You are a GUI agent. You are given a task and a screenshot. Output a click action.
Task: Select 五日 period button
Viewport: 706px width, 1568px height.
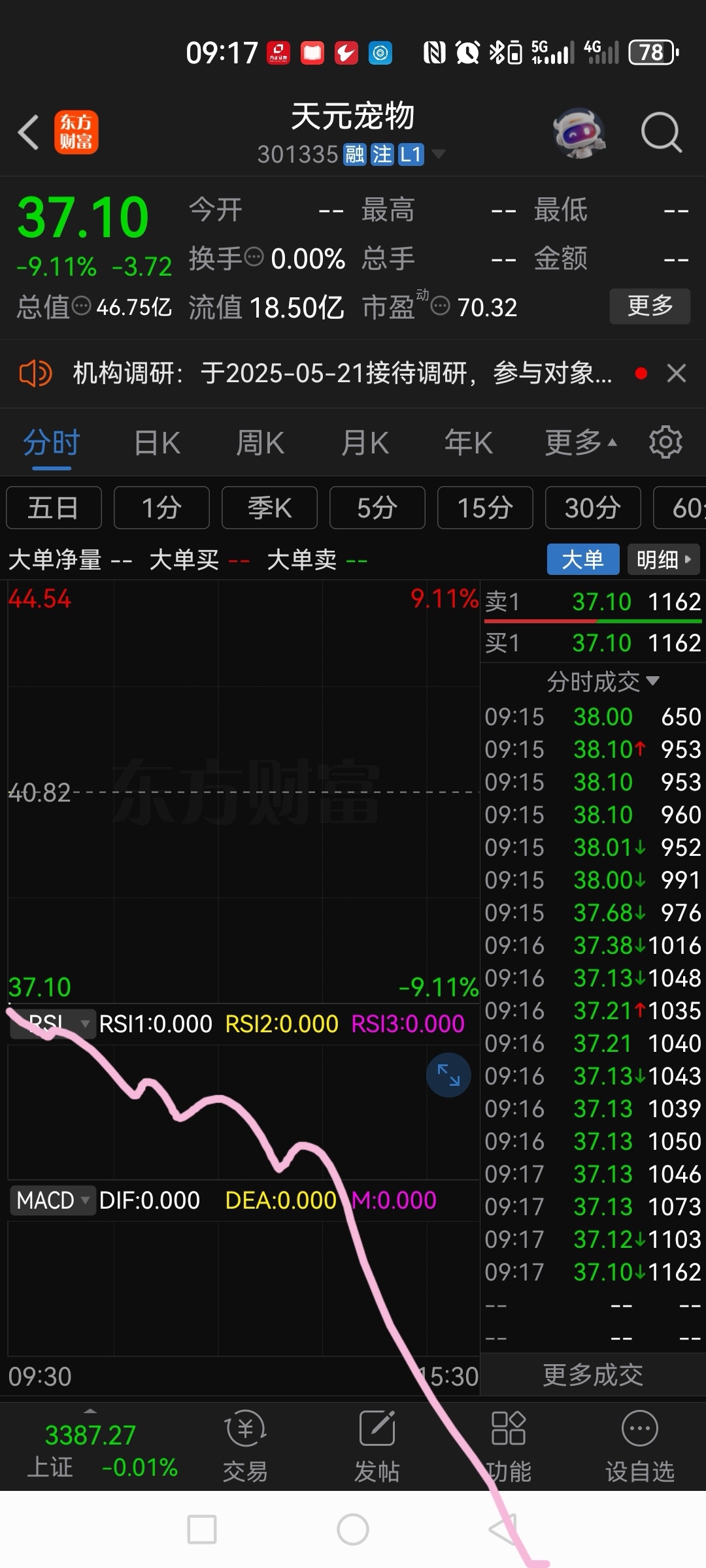[54, 507]
